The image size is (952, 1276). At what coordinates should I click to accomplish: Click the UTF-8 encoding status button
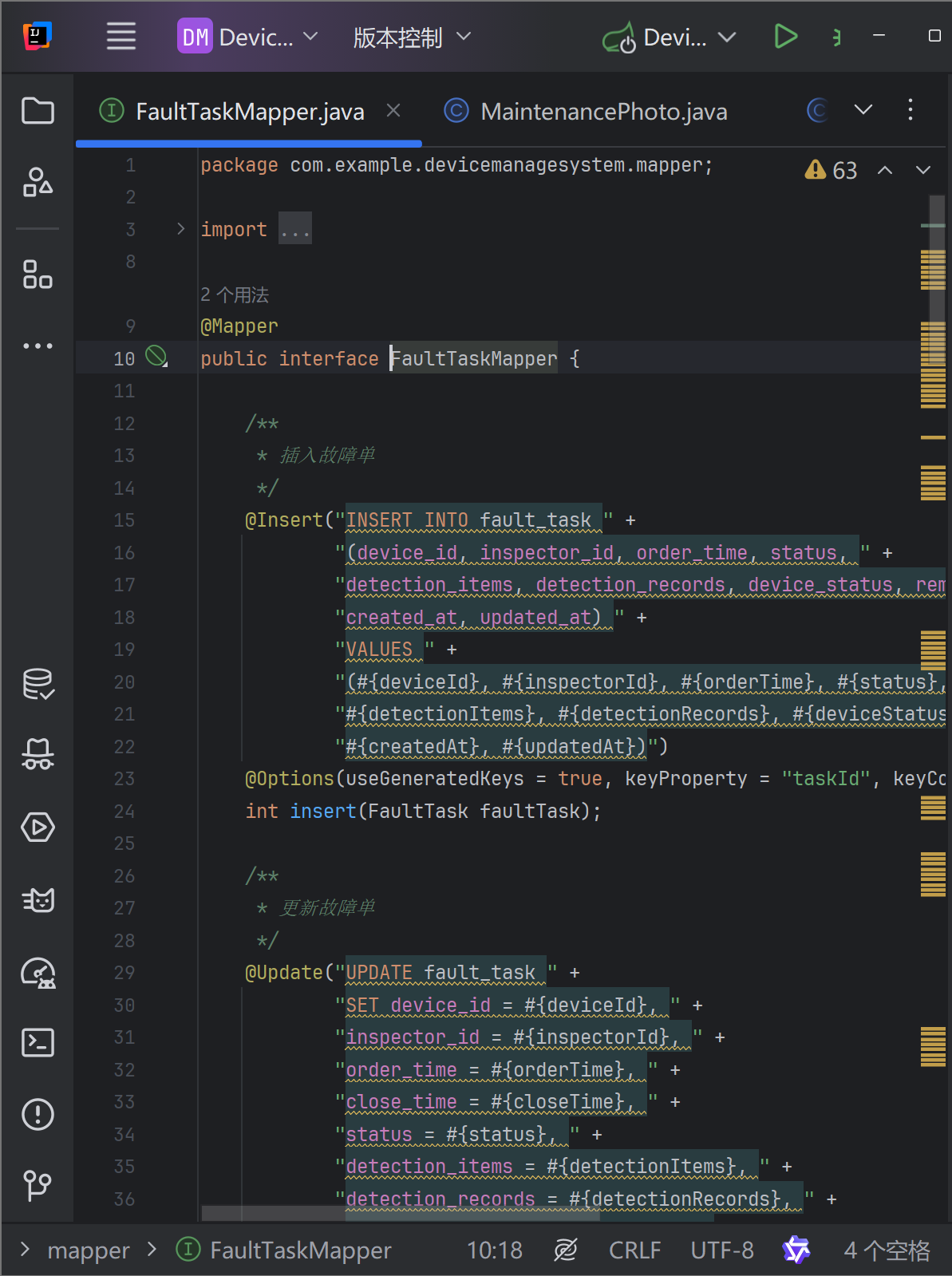click(x=721, y=1250)
